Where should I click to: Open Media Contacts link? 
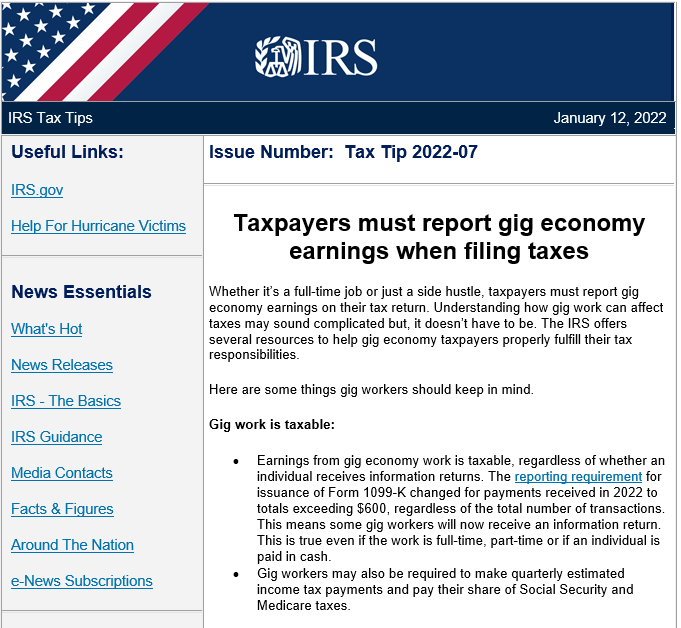62,473
